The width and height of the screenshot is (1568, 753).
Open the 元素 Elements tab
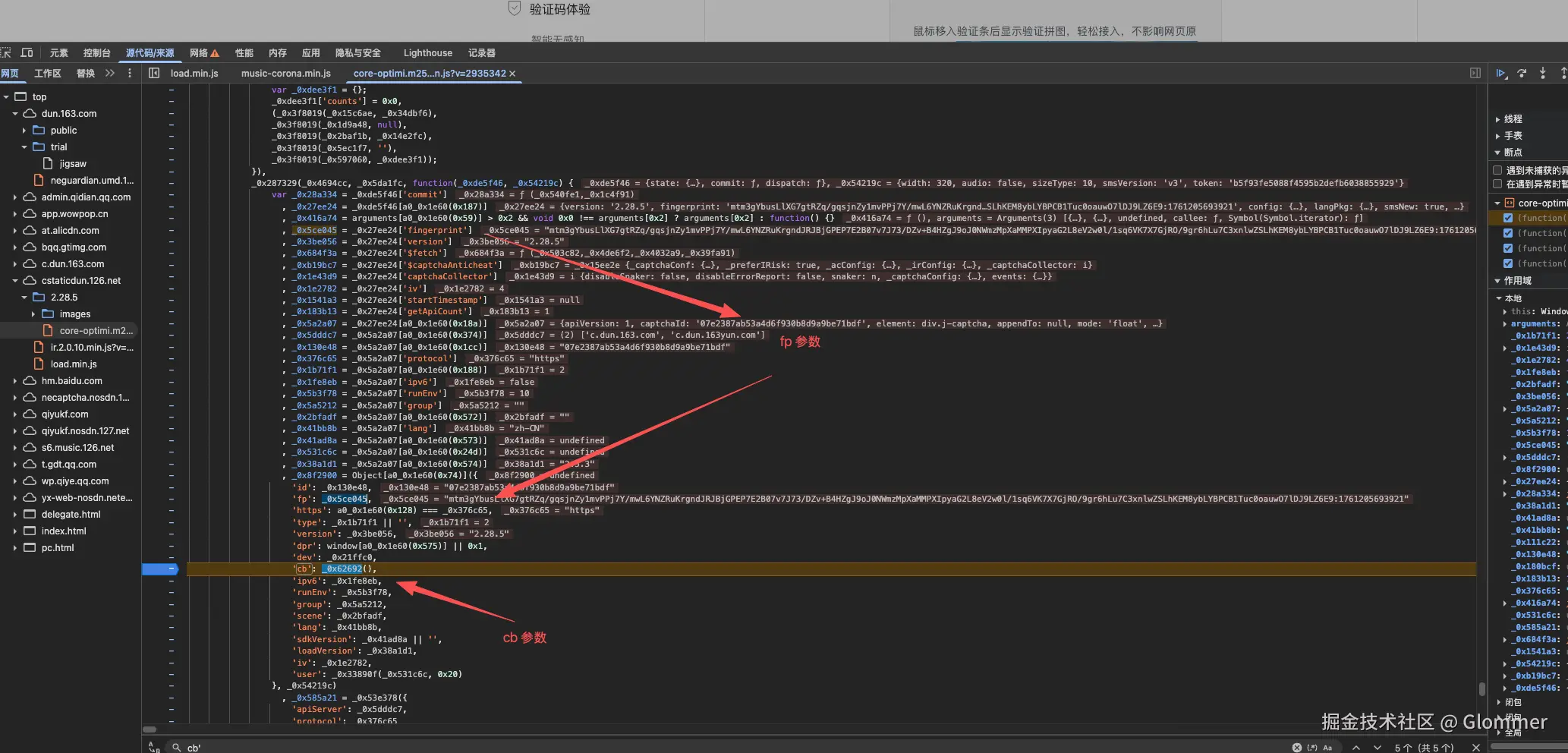click(x=59, y=53)
